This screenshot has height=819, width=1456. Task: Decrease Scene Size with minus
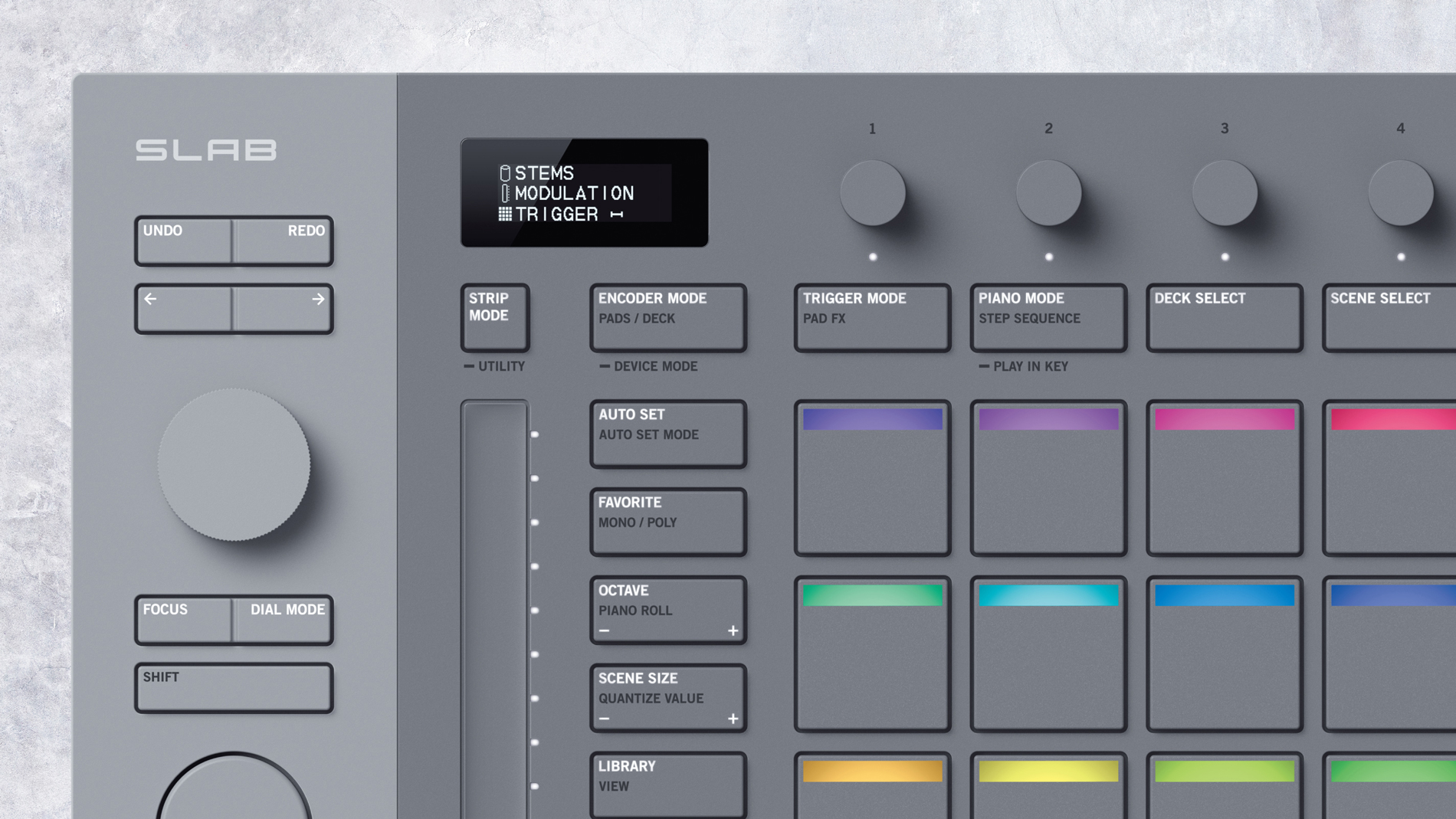605,719
